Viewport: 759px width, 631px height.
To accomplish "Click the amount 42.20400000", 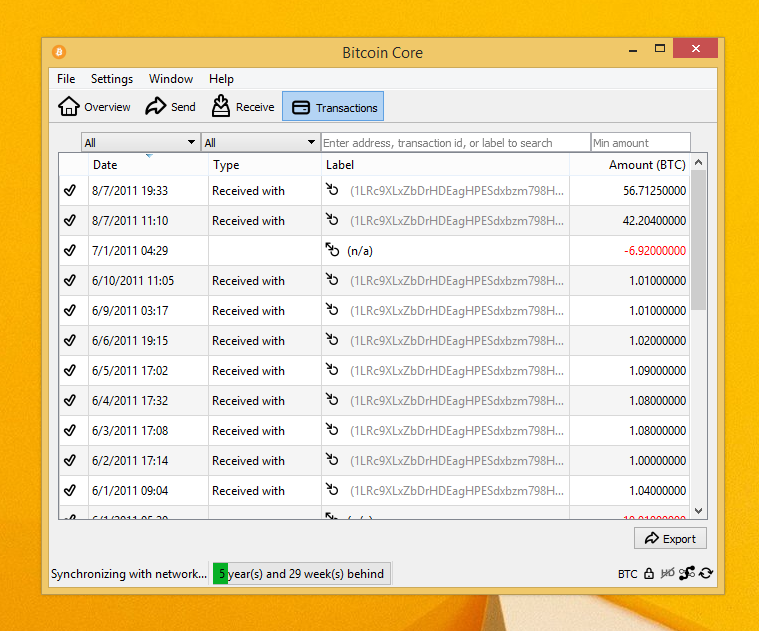I will (654, 221).
